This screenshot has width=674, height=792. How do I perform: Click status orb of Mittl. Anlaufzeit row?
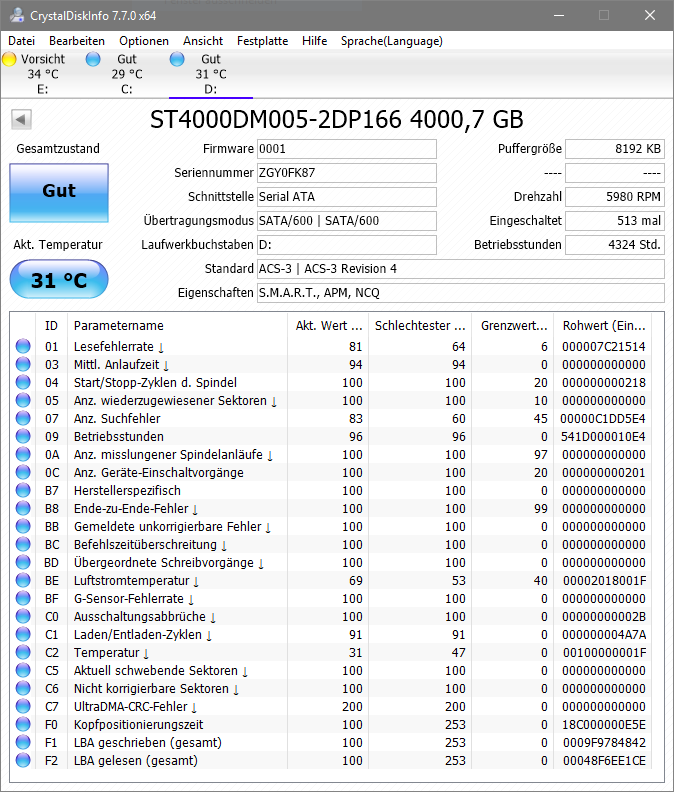(x=23, y=364)
